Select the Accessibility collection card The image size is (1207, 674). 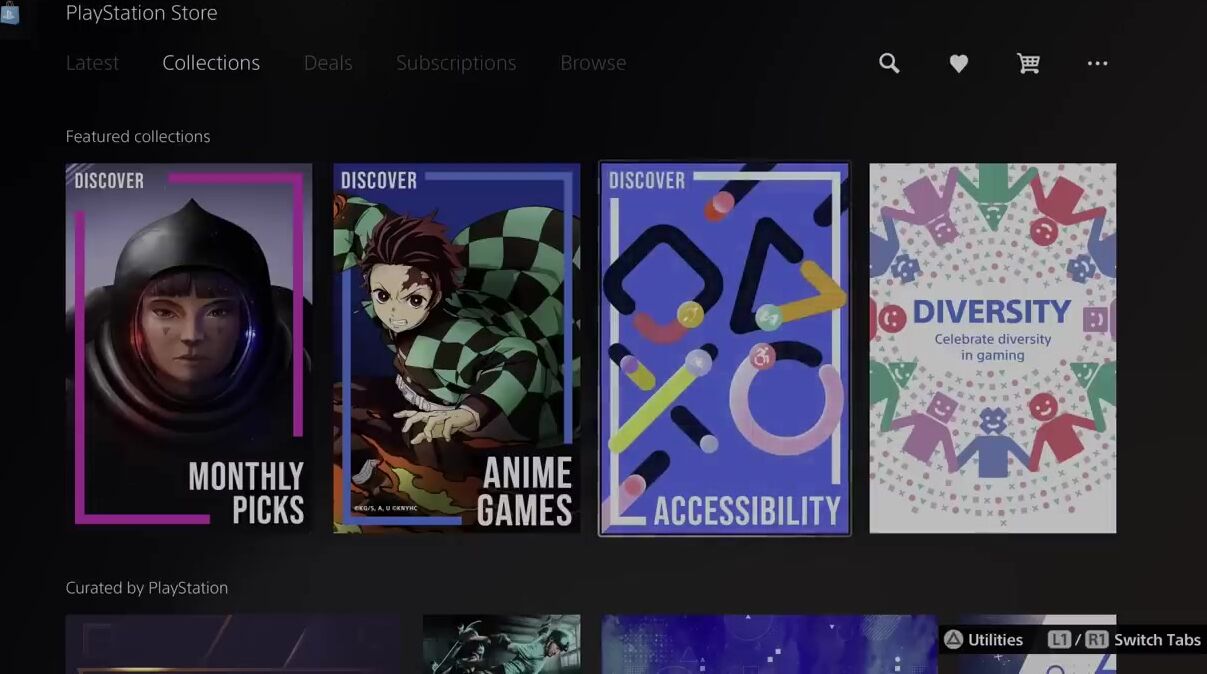click(x=725, y=348)
